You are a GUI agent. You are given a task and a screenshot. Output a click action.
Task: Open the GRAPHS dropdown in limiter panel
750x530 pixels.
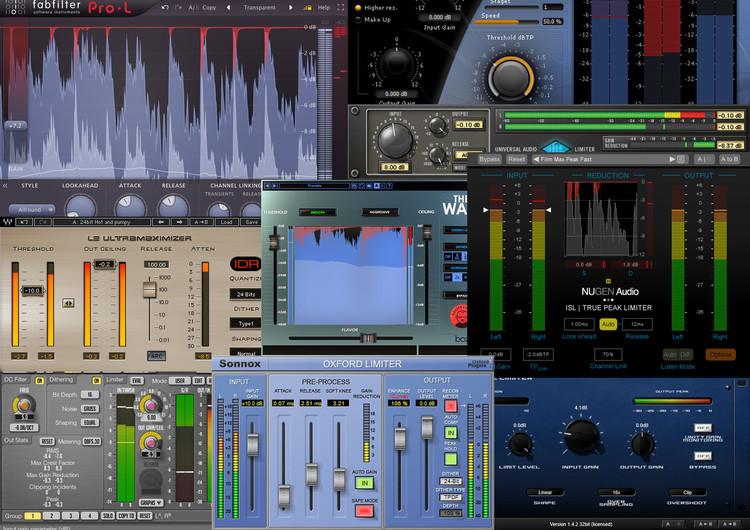click(x=151, y=503)
